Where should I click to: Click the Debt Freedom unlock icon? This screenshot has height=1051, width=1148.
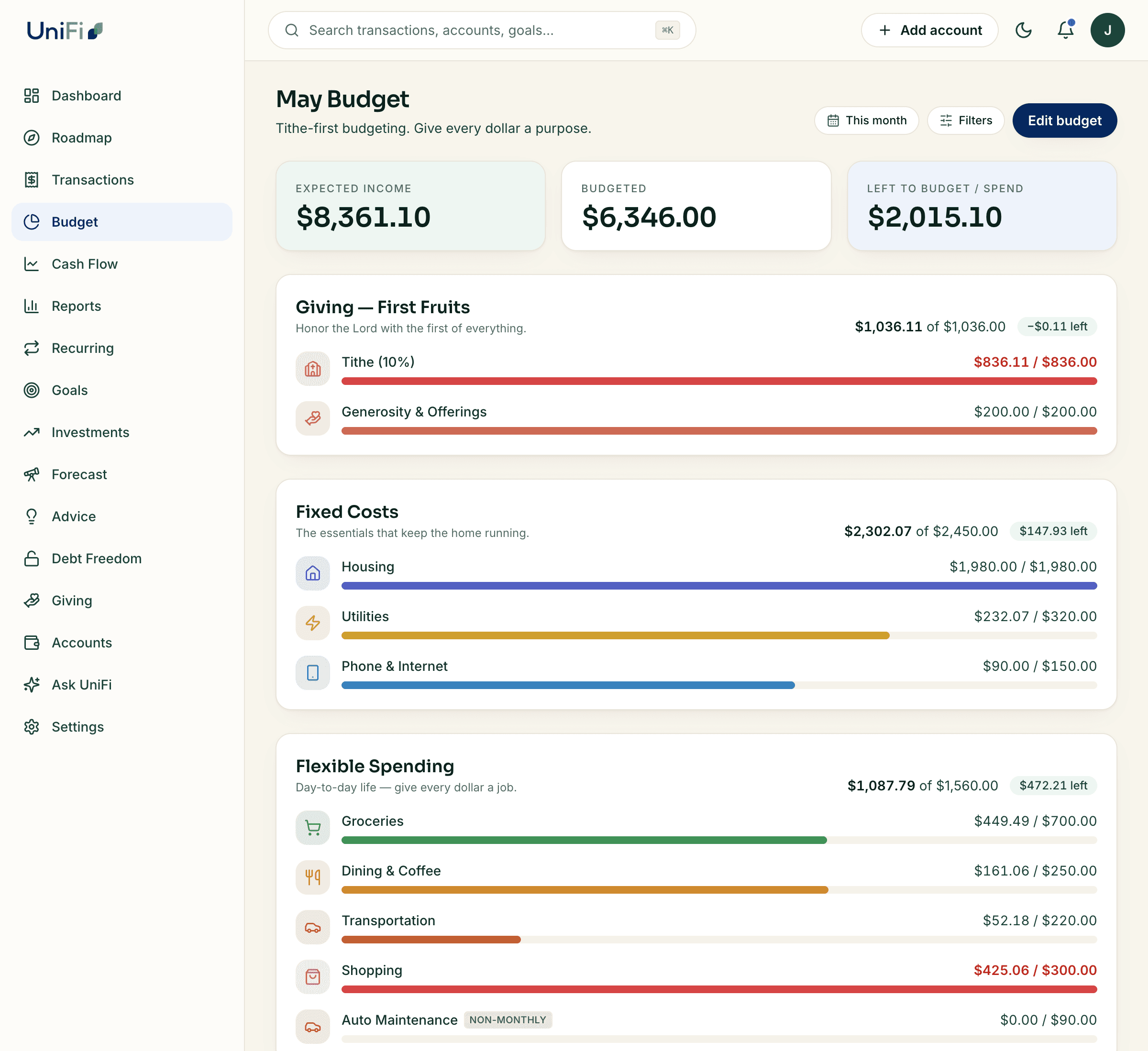[x=31, y=558]
